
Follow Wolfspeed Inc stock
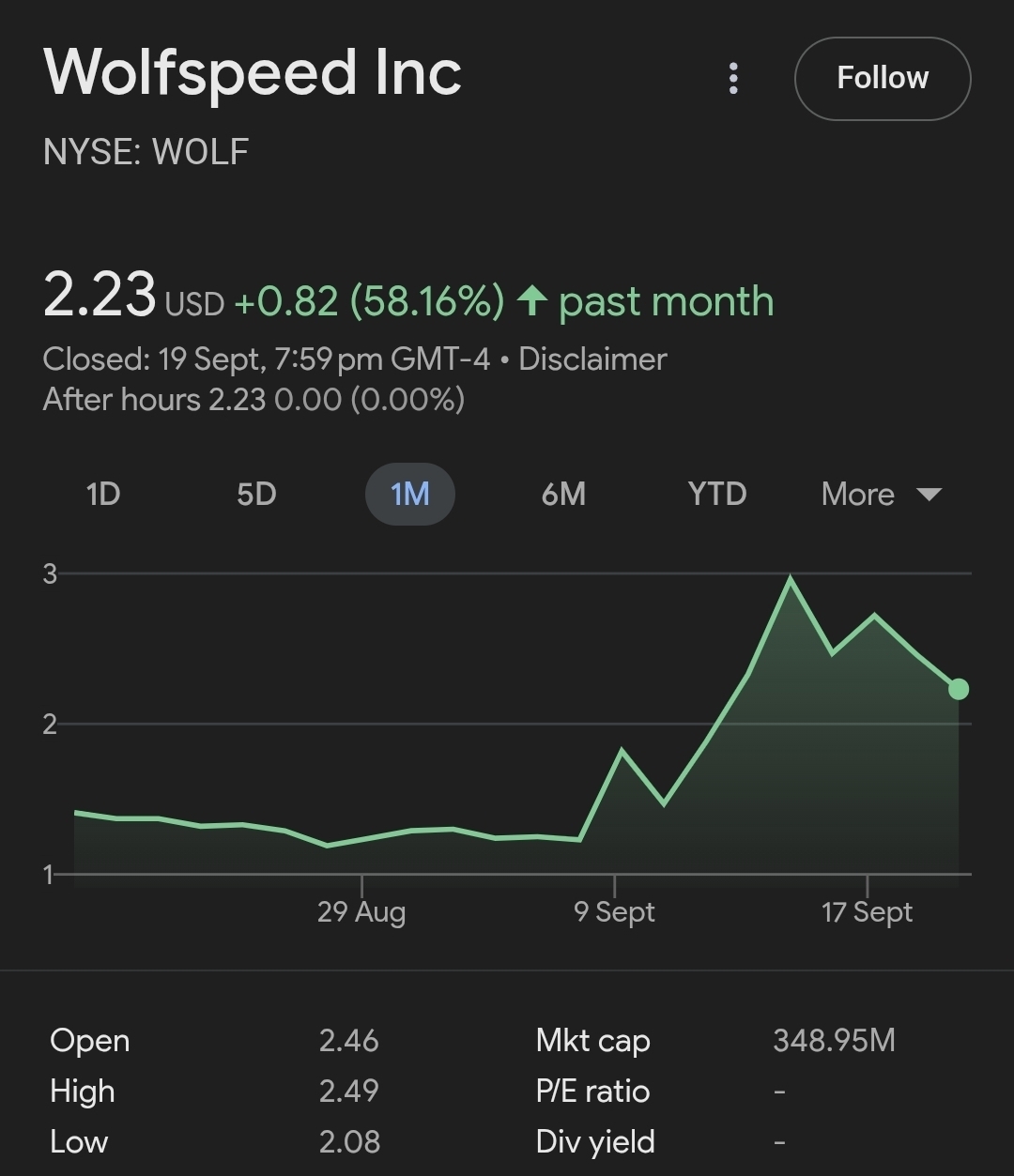(882, 79)
